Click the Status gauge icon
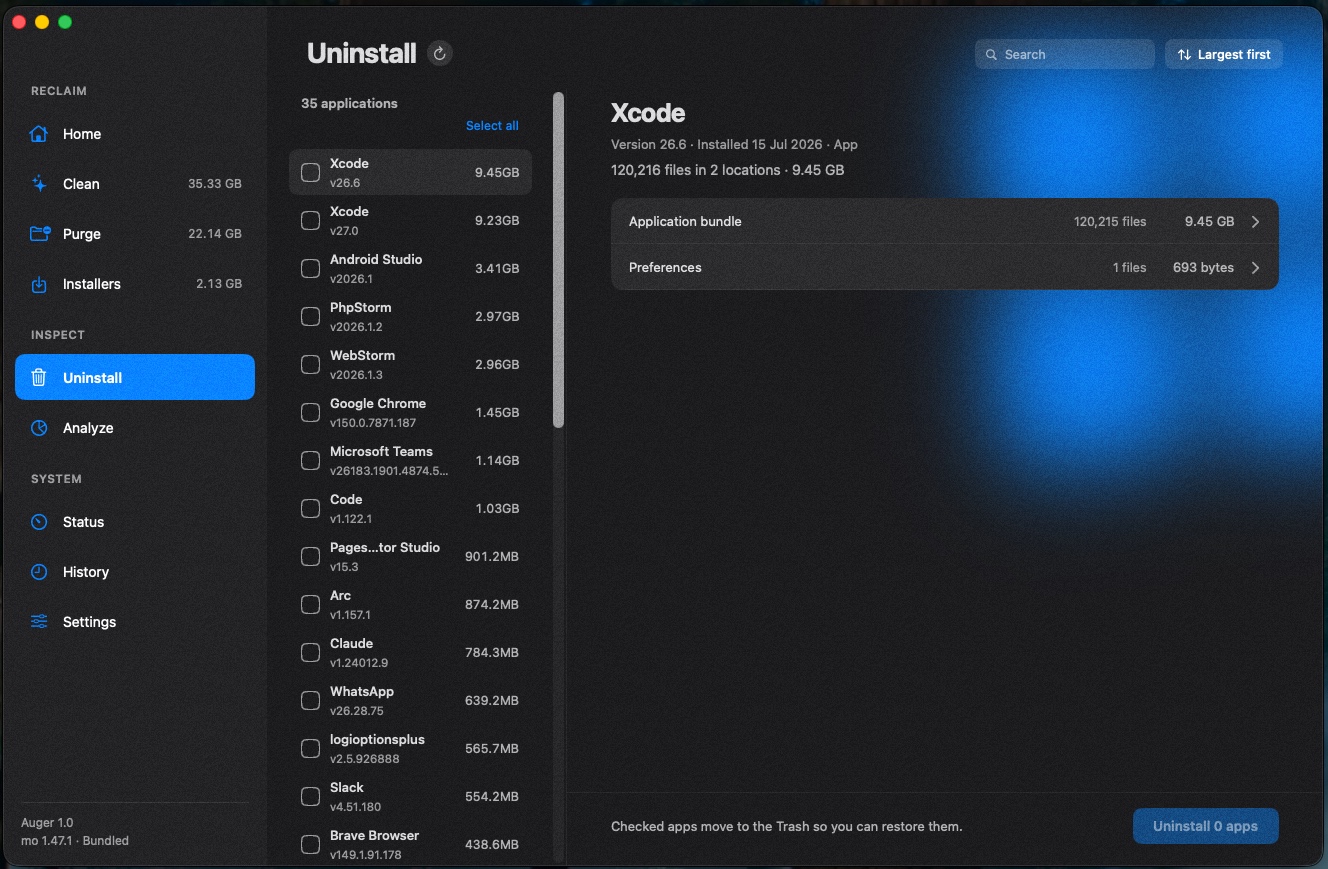The height and width of the screenshot is (869, 1328). 39,522
